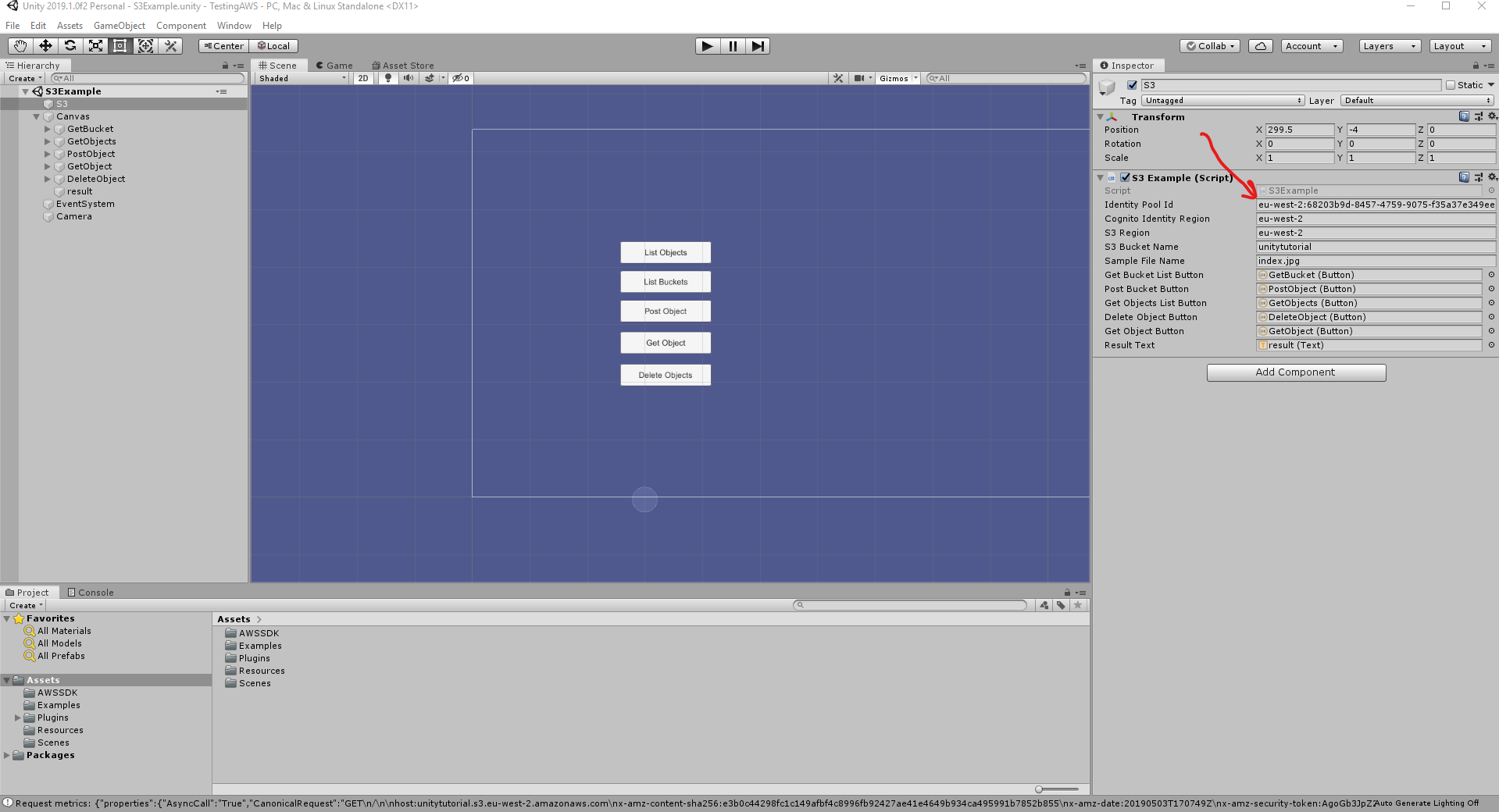Screen dimensions: 1499x812
Task: Open the File menu
Action: click(12, 26)
